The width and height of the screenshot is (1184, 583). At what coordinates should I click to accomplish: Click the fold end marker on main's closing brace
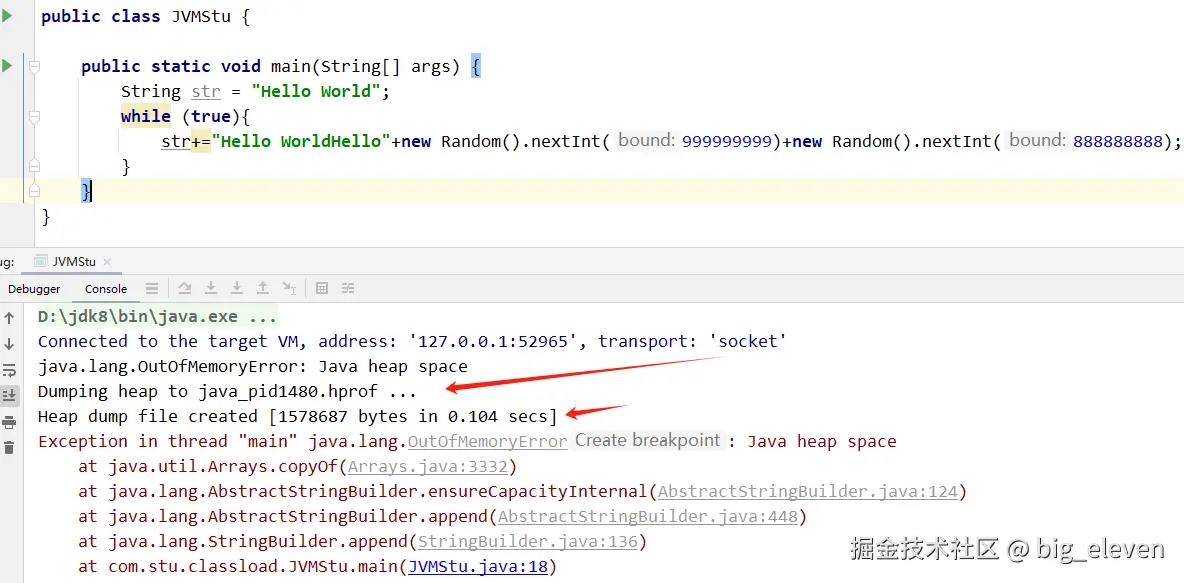coord(34,192)
